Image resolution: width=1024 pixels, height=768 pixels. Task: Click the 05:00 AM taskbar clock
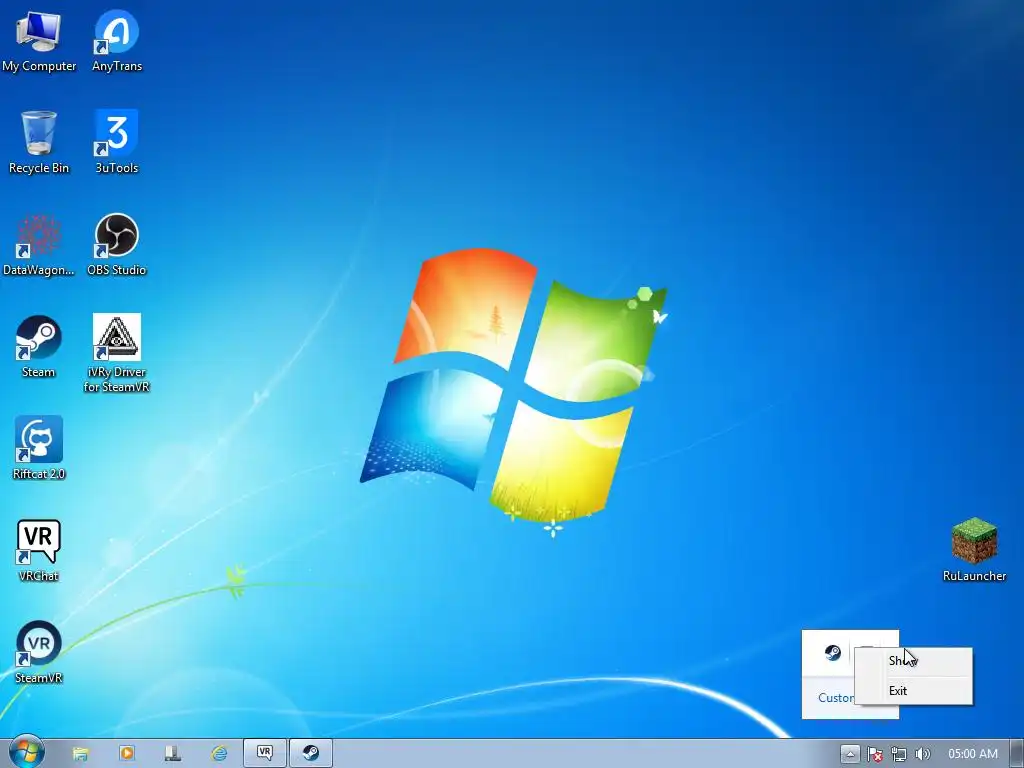pyautogui.click(x=972, y=754)
